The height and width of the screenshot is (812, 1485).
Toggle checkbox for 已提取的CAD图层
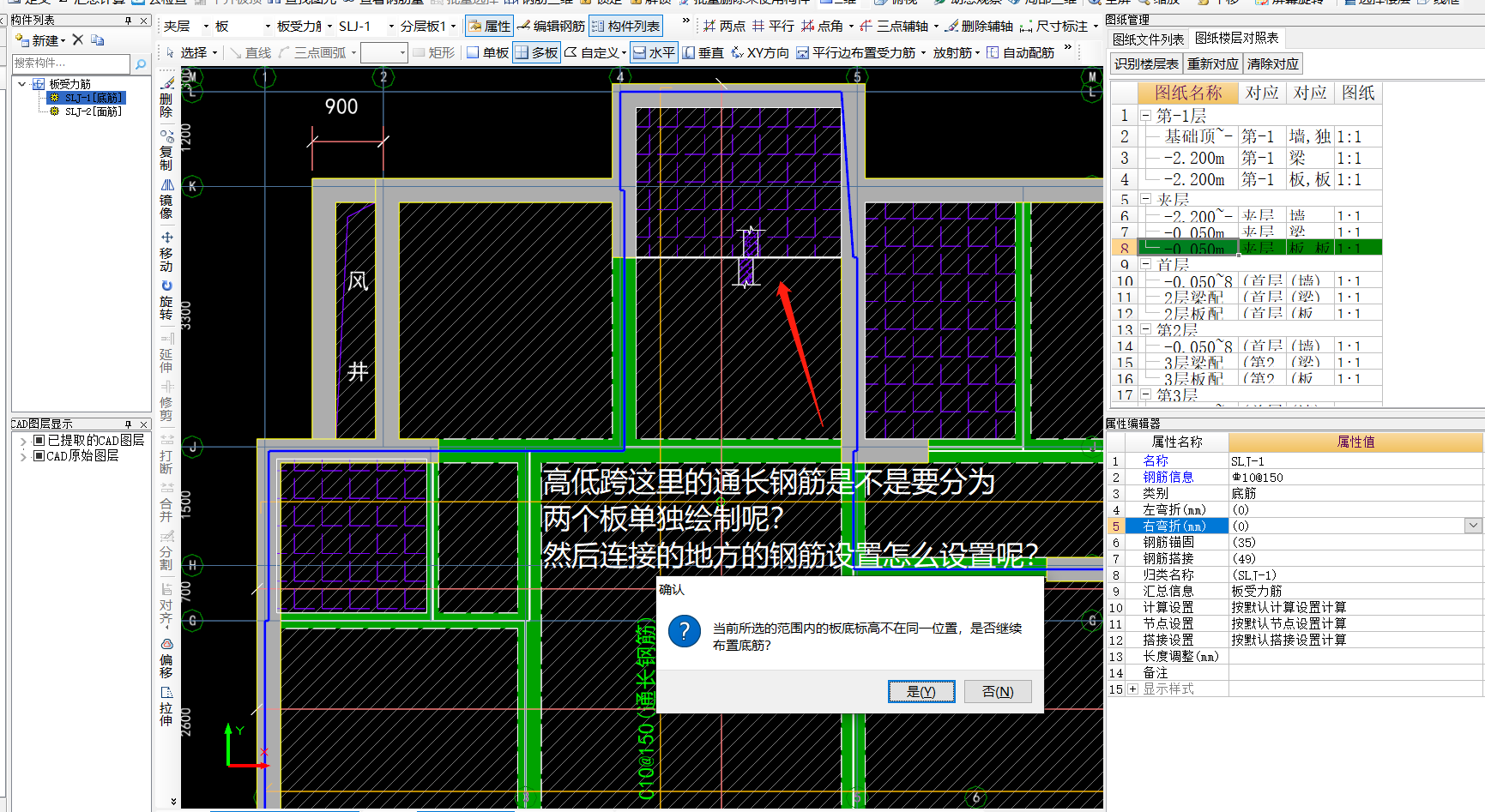[39, 440]
